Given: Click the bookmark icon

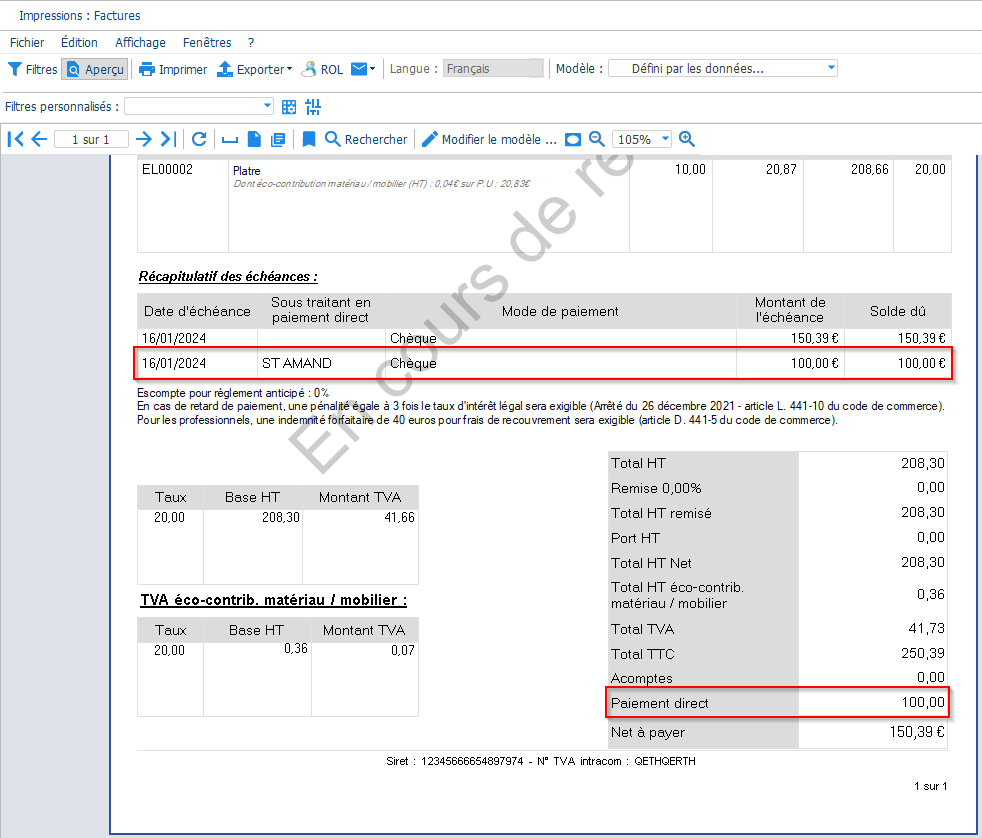Looking at the screenshot, I should [309, 139].
